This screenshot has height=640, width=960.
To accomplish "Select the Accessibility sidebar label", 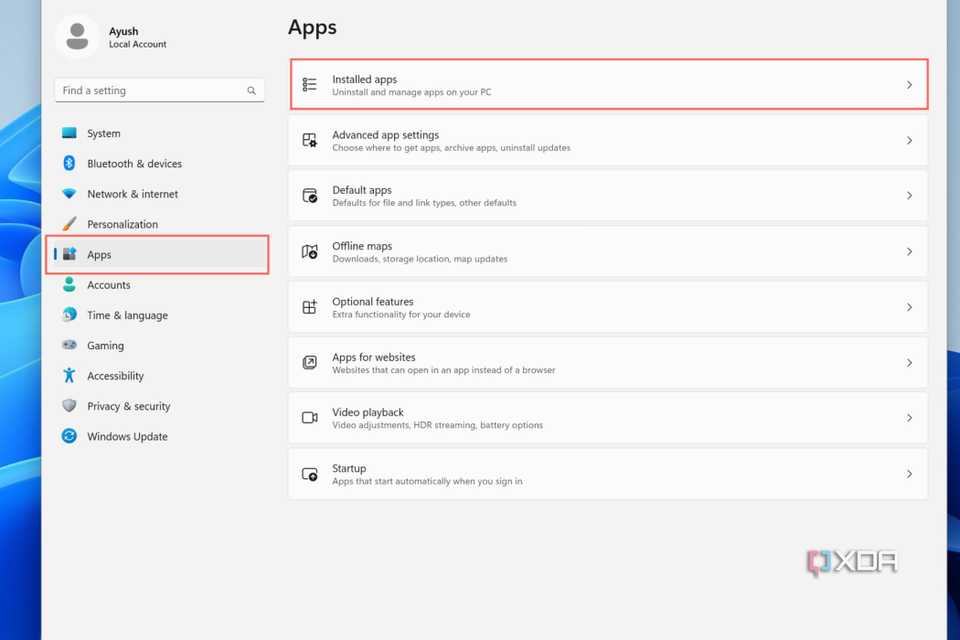I will pos(115,376).
